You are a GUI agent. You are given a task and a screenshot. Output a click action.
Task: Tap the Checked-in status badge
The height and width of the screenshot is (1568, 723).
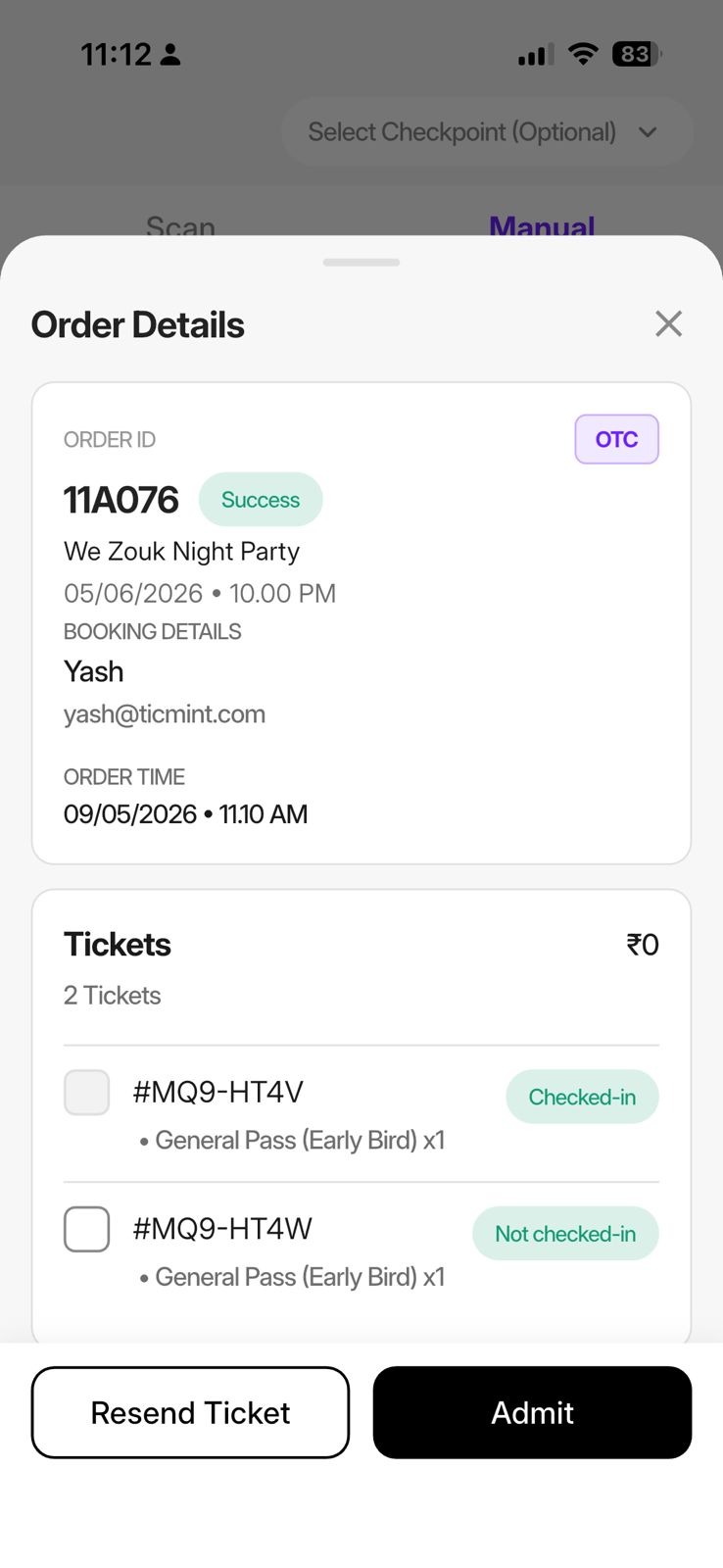click(x=582, y=1097)
